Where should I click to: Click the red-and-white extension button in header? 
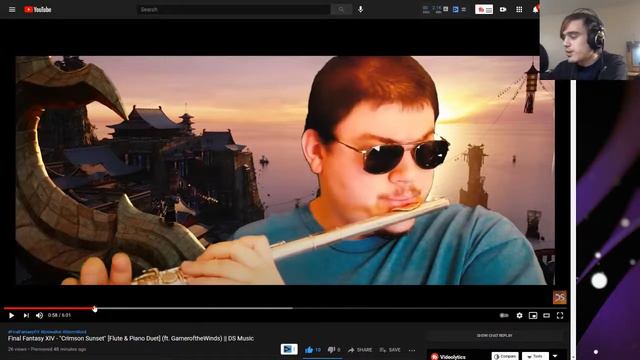[484, 9]
